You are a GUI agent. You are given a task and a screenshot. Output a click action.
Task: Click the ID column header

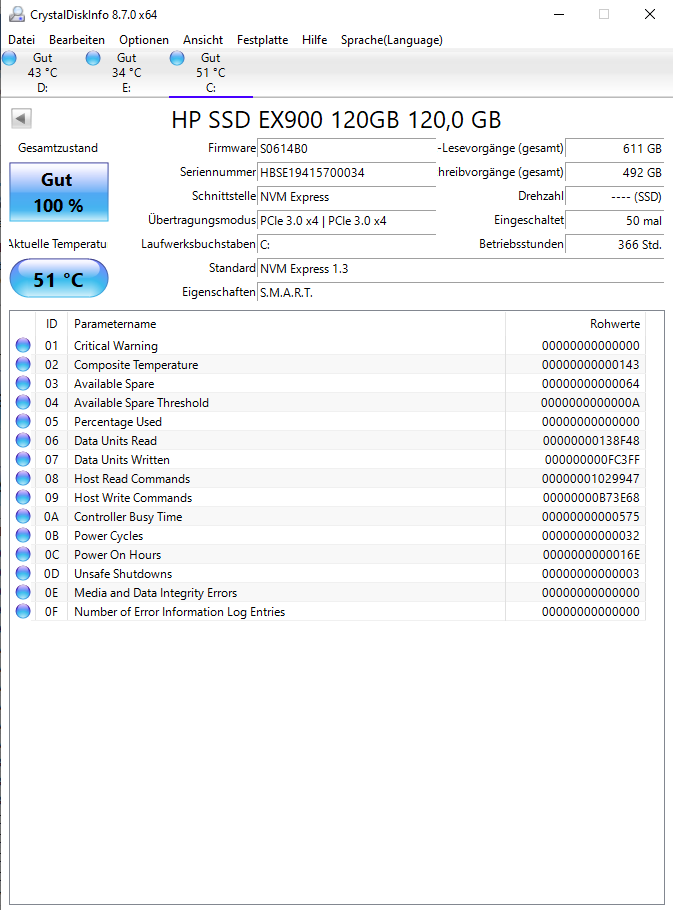[x=52, y=324]
